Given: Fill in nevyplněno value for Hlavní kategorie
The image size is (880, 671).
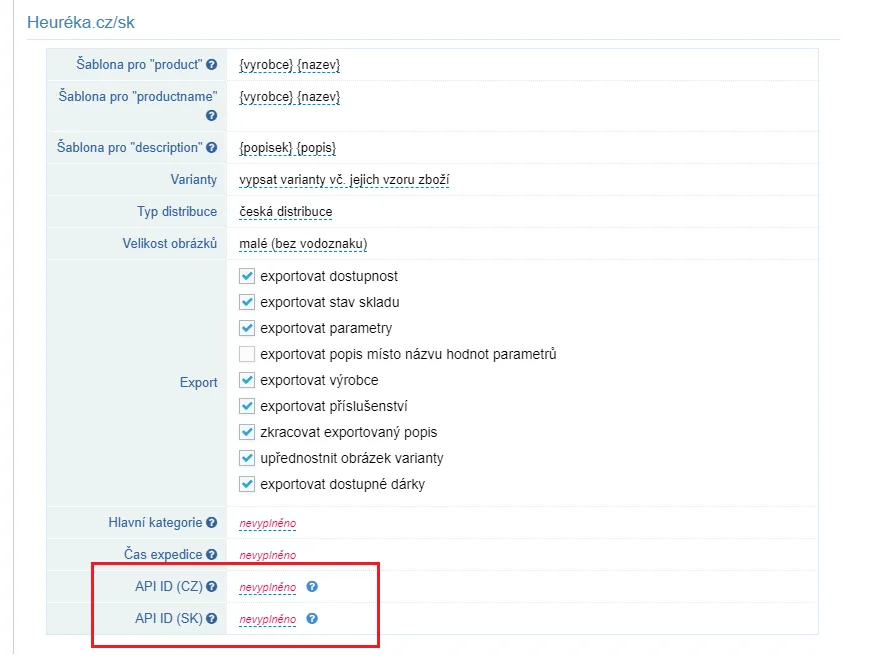Looking at the screenshot, I should click(268, 523).
